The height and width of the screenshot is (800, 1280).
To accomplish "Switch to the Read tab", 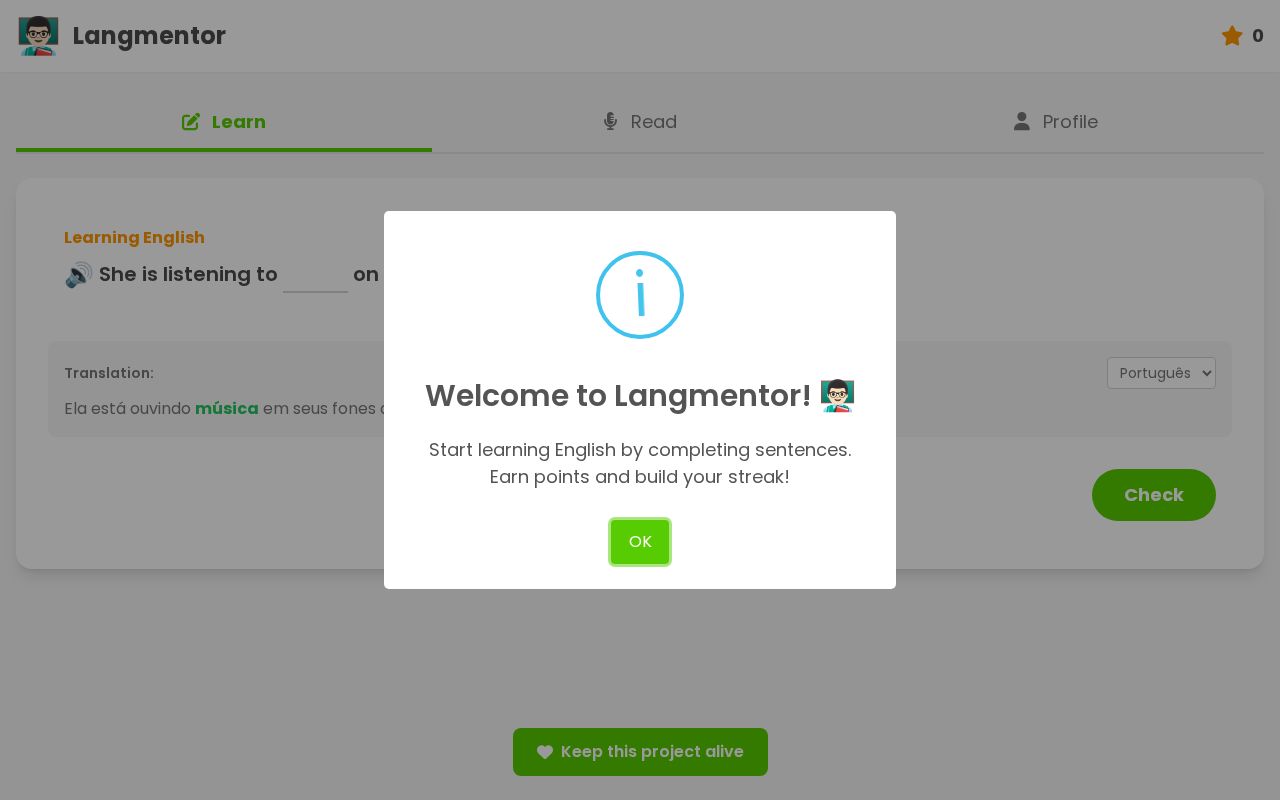I will (x=640, y=122).
